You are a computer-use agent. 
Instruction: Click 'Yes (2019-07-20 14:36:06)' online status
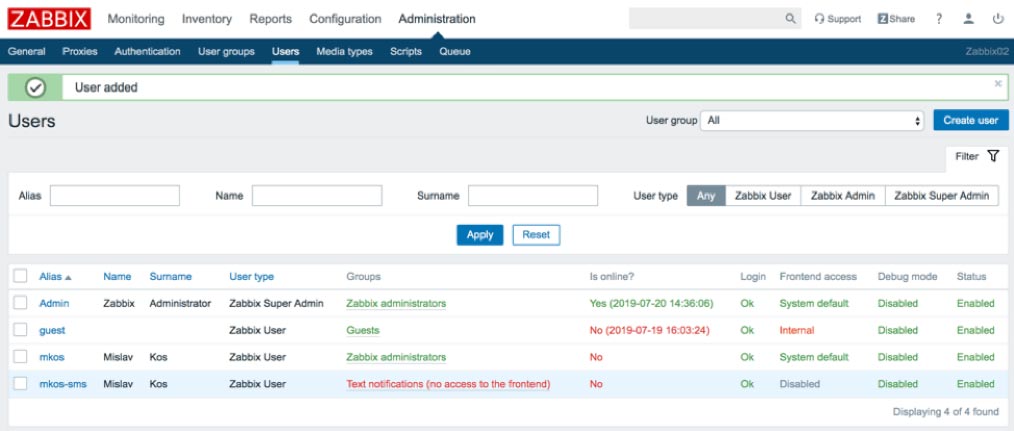(x=650, y=303)
